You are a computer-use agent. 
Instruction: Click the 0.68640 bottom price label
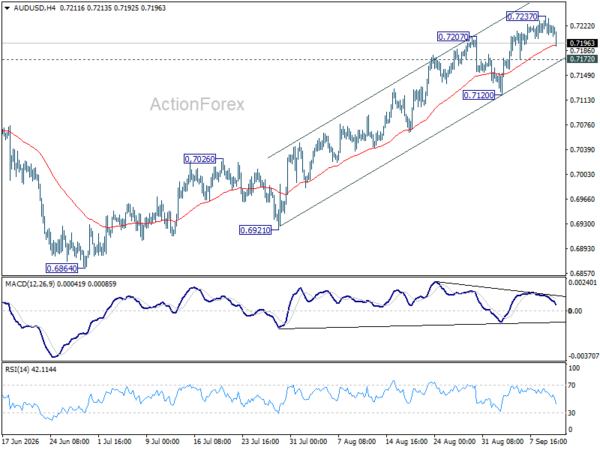coord(61,268)
